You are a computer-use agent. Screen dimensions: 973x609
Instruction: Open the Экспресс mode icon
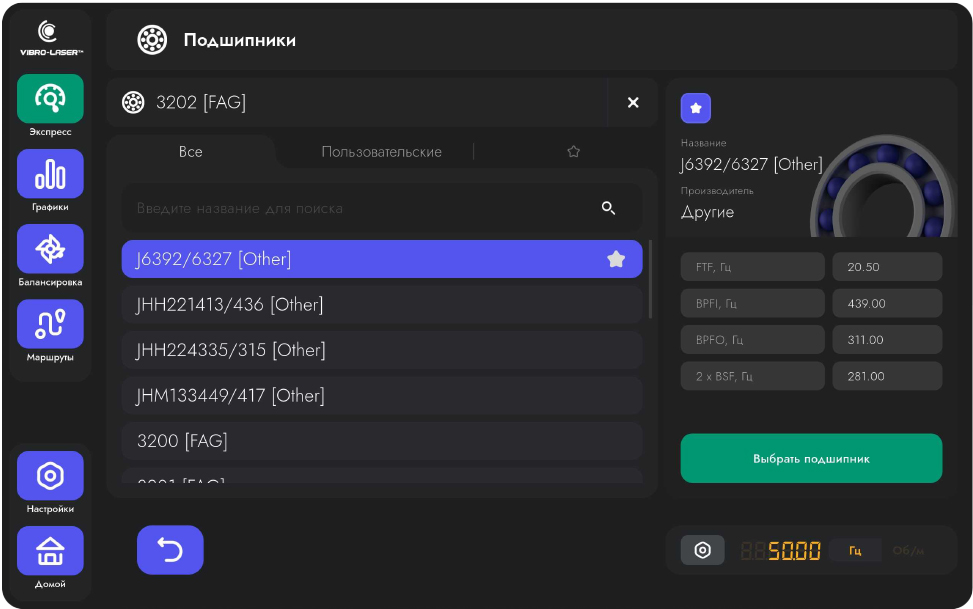coord(50,99)
